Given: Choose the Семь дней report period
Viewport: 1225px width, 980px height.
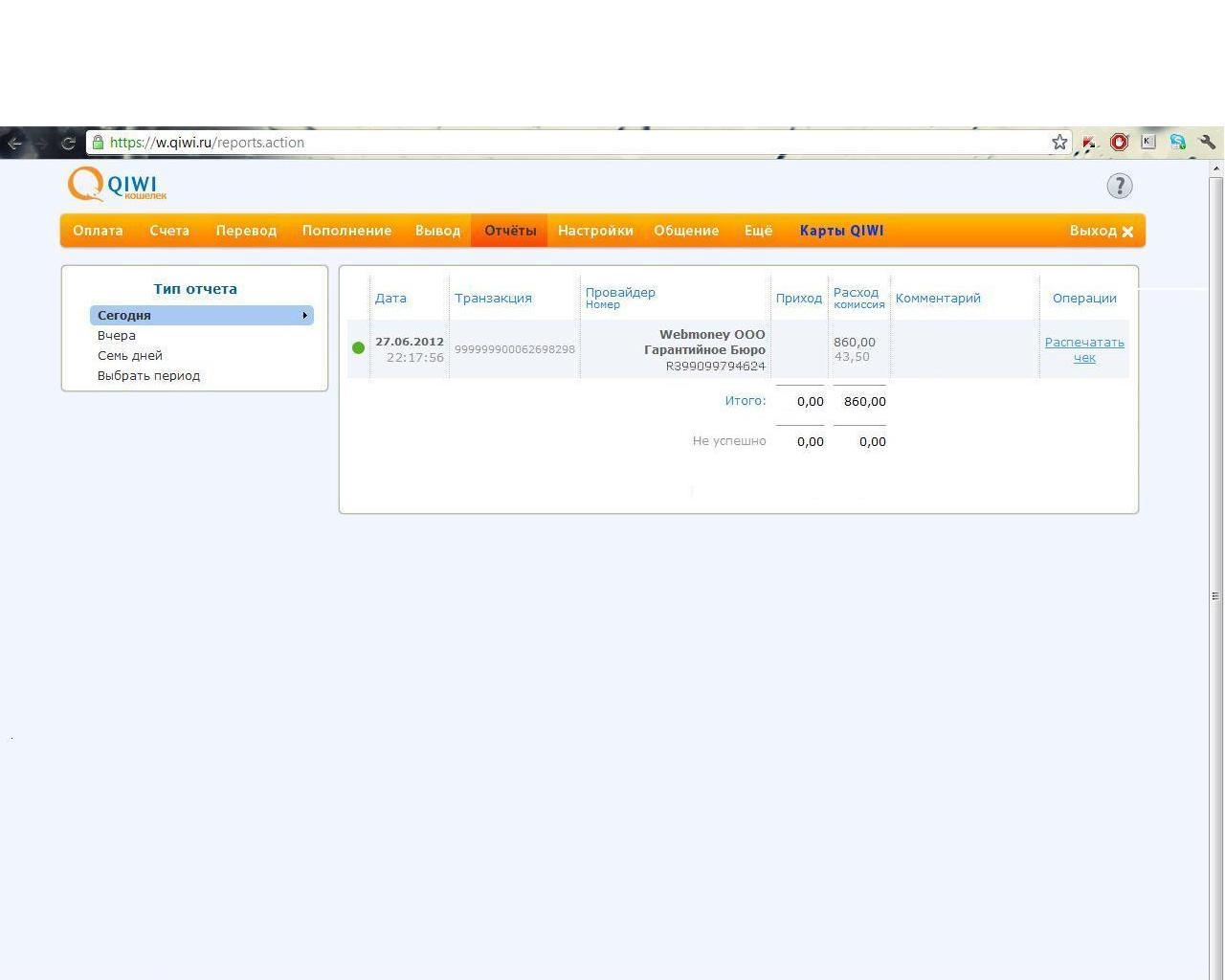Looking at the screenshot, I should (130, 355).
